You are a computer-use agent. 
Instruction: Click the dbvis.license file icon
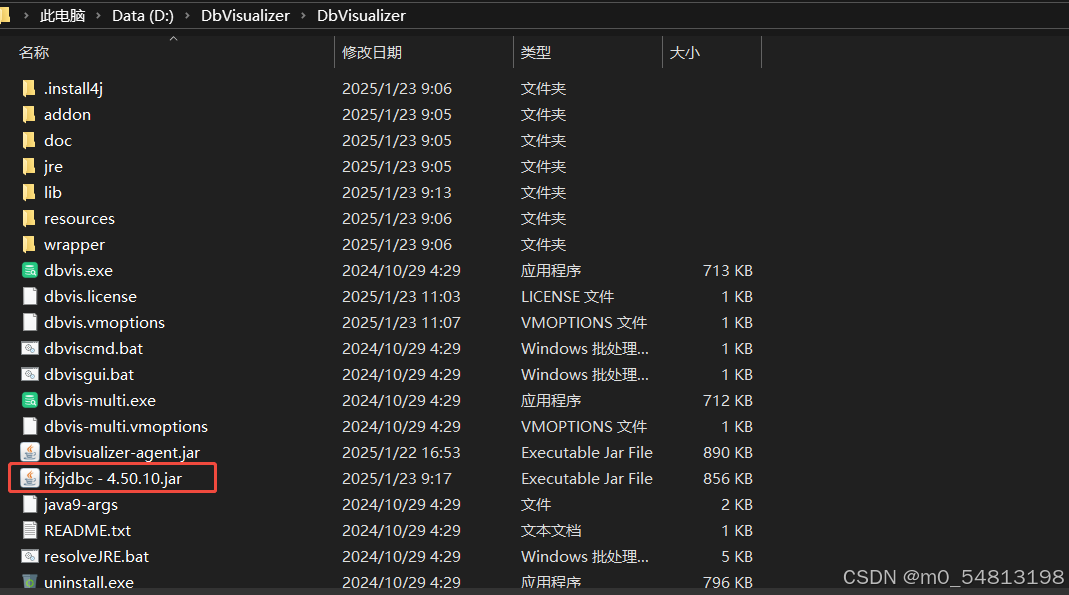(x=29, y=296)
